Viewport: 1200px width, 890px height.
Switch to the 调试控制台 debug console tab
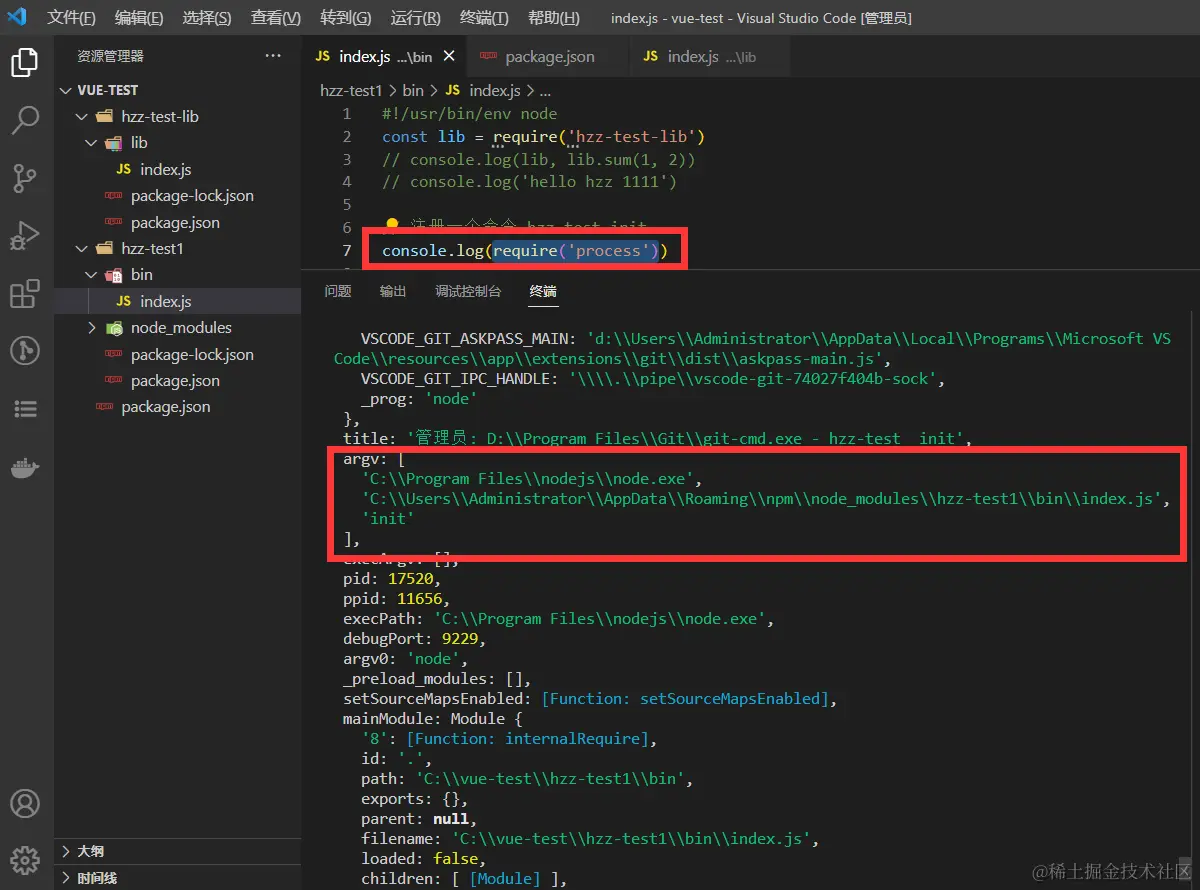coord(468,291)
